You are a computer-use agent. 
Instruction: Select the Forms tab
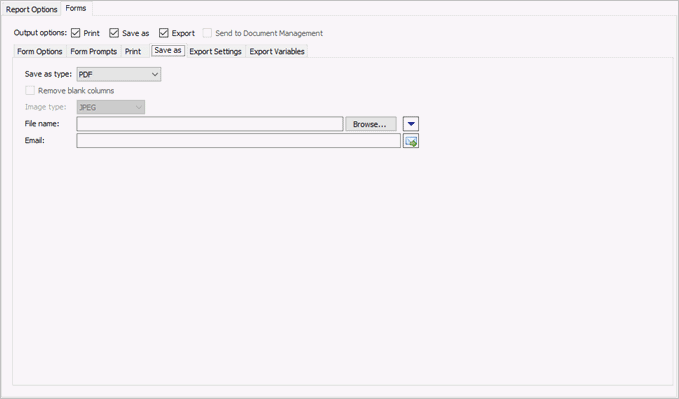[x=76, y=8]
